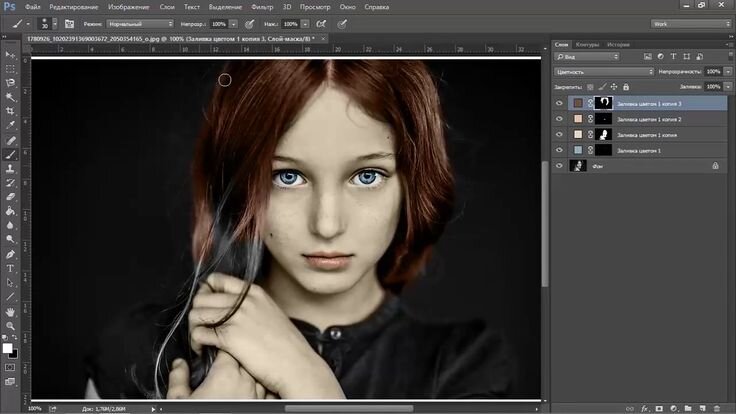736x414 pixels.
Task: Open the brush Режим Нормальный dropdown
Action: (142, 22)
